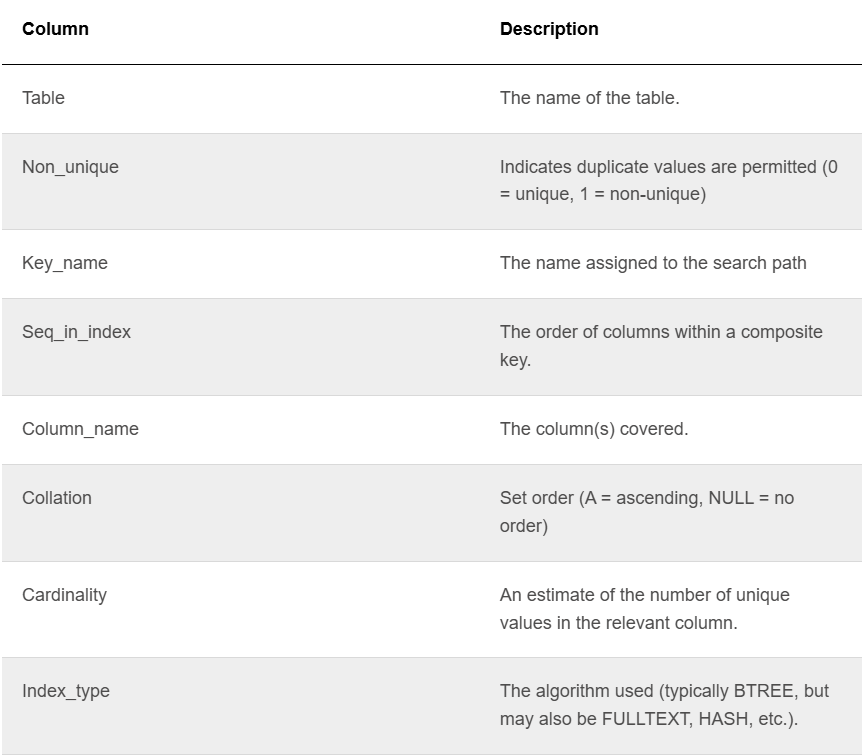Click the Description header cell
Image resolution: width=865 pixels, height=755 pixels.
pos(549,29)
